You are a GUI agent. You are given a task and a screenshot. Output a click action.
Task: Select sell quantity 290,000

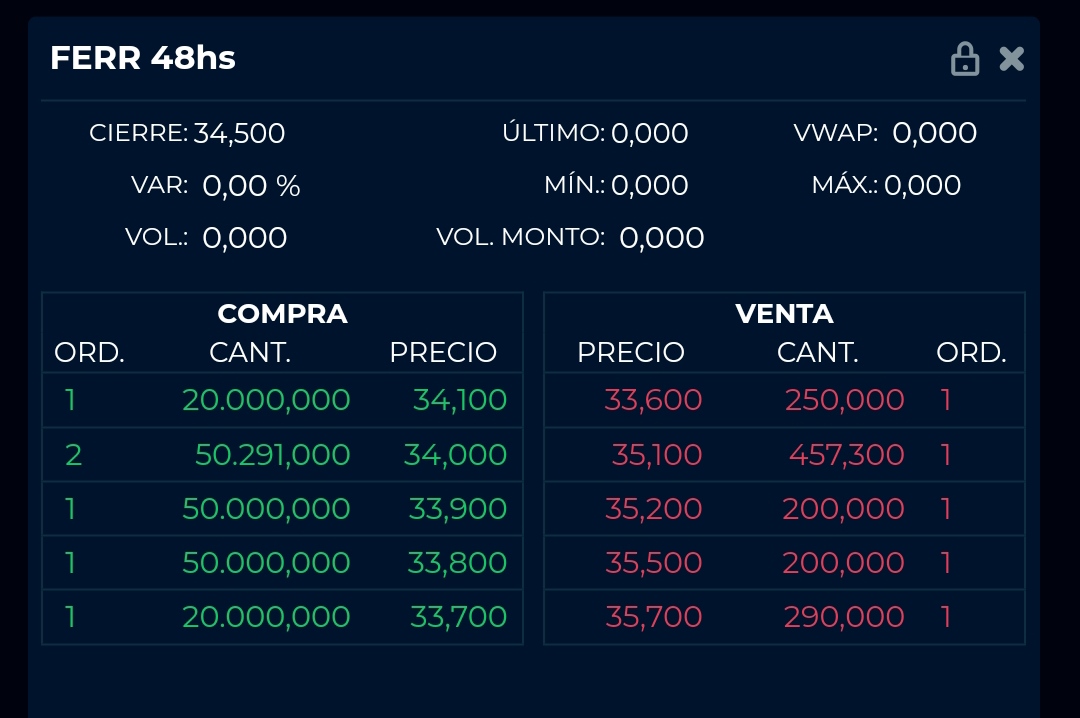844,617
